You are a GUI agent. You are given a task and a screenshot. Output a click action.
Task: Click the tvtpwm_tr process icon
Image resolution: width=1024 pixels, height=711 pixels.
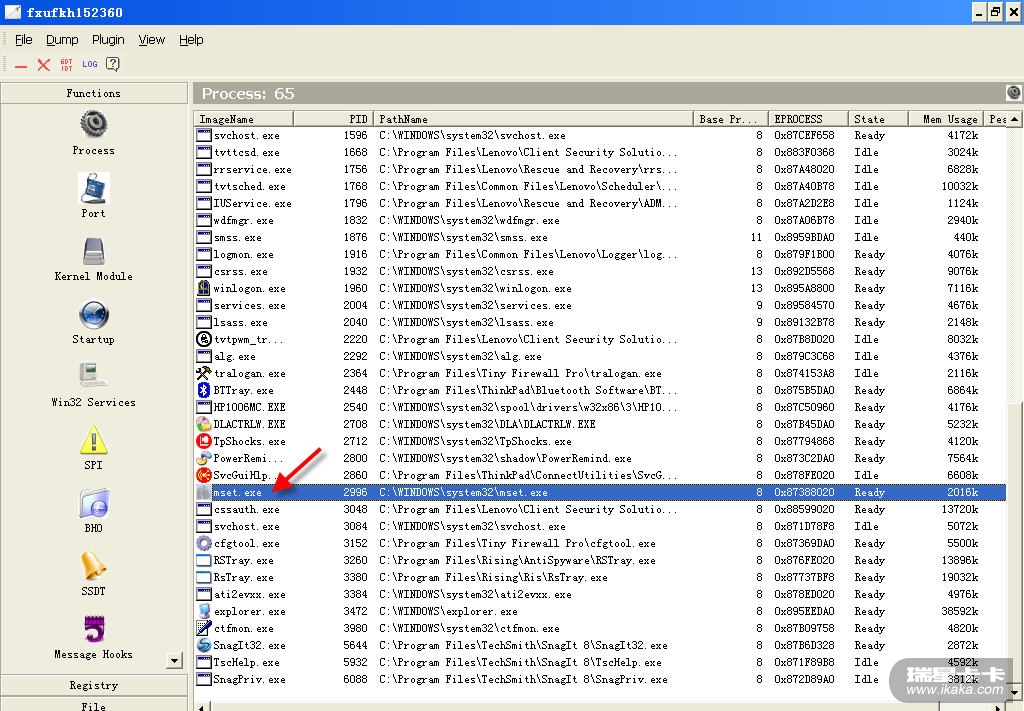[x=204, y=339]
